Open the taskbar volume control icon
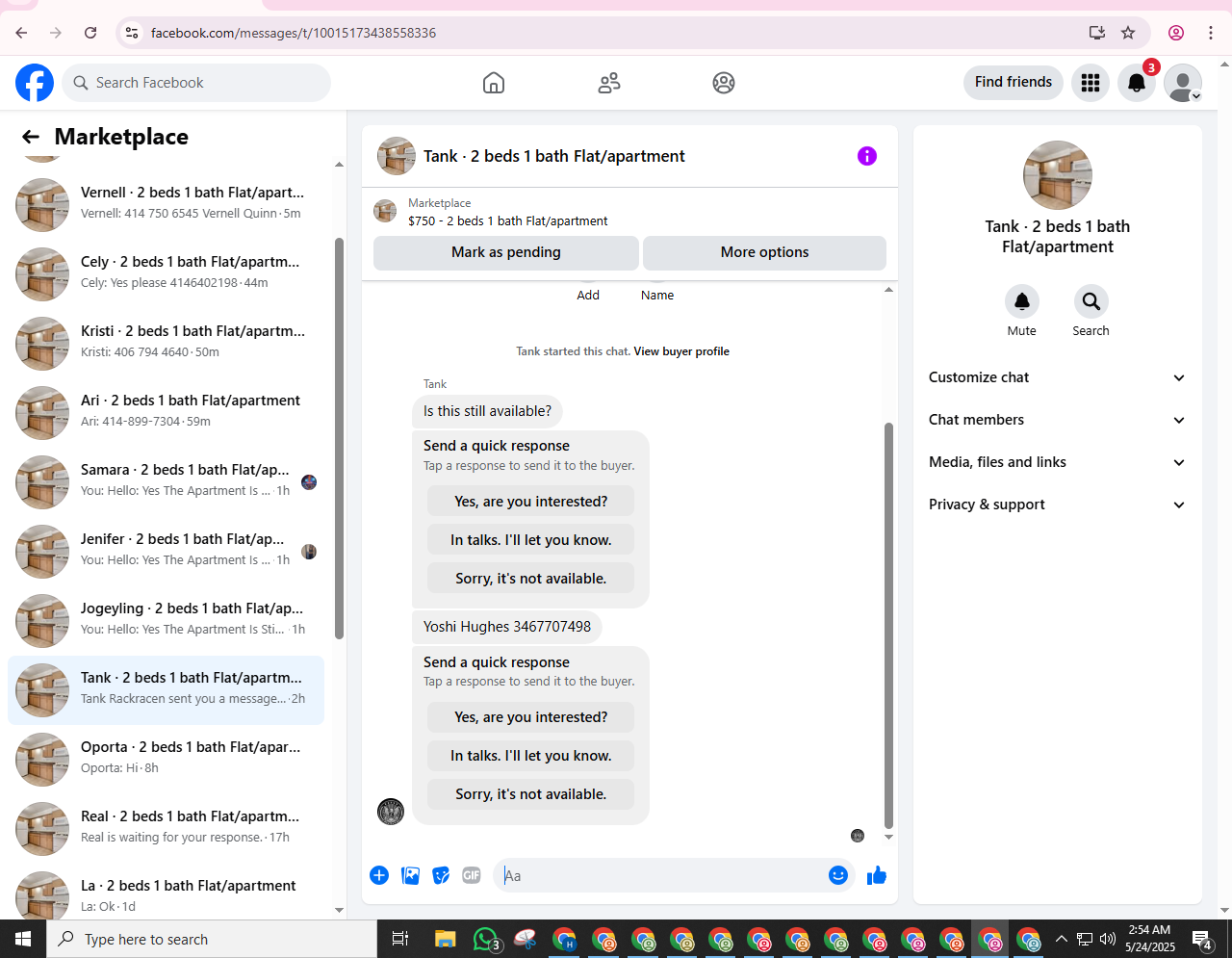1232x958 pixels. [x=1108, y=939]
